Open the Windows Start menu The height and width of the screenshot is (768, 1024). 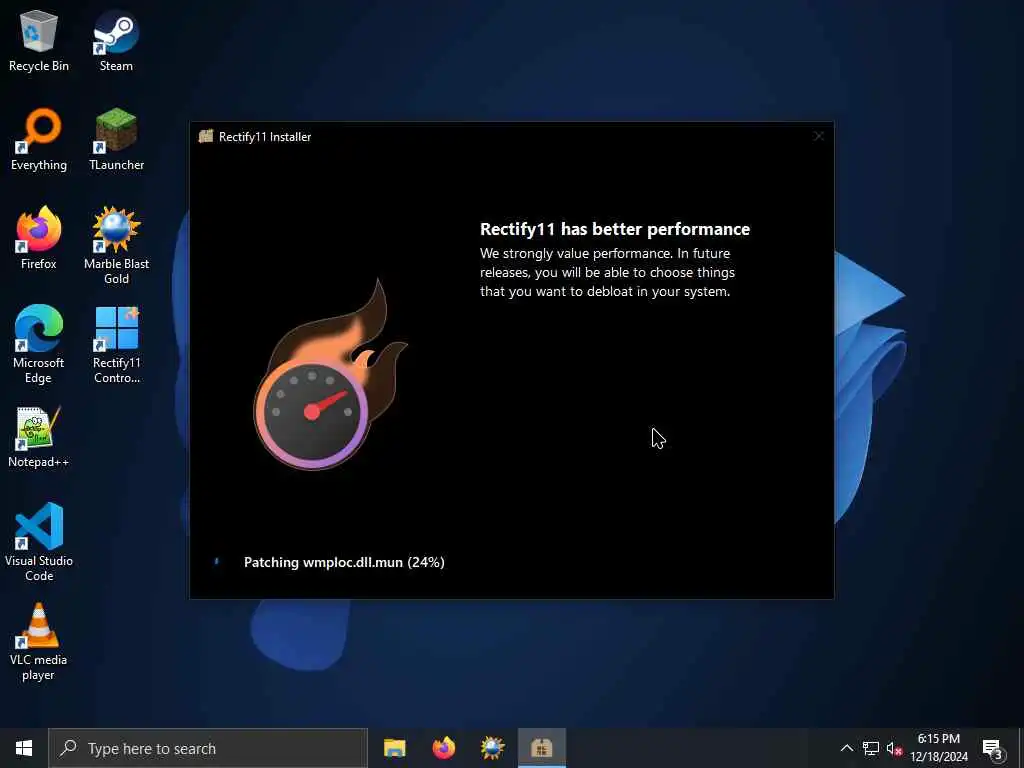[x=24, y=748]
